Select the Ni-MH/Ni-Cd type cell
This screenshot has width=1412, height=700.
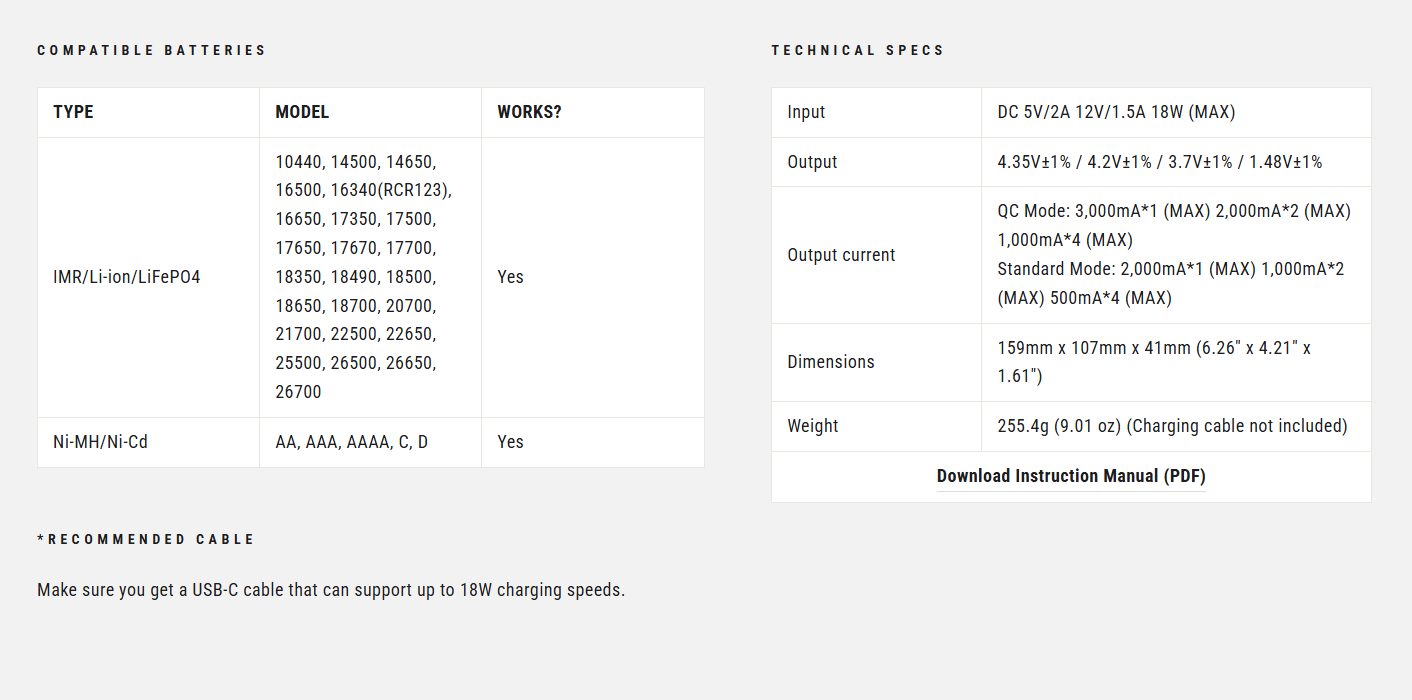point(100,442)
